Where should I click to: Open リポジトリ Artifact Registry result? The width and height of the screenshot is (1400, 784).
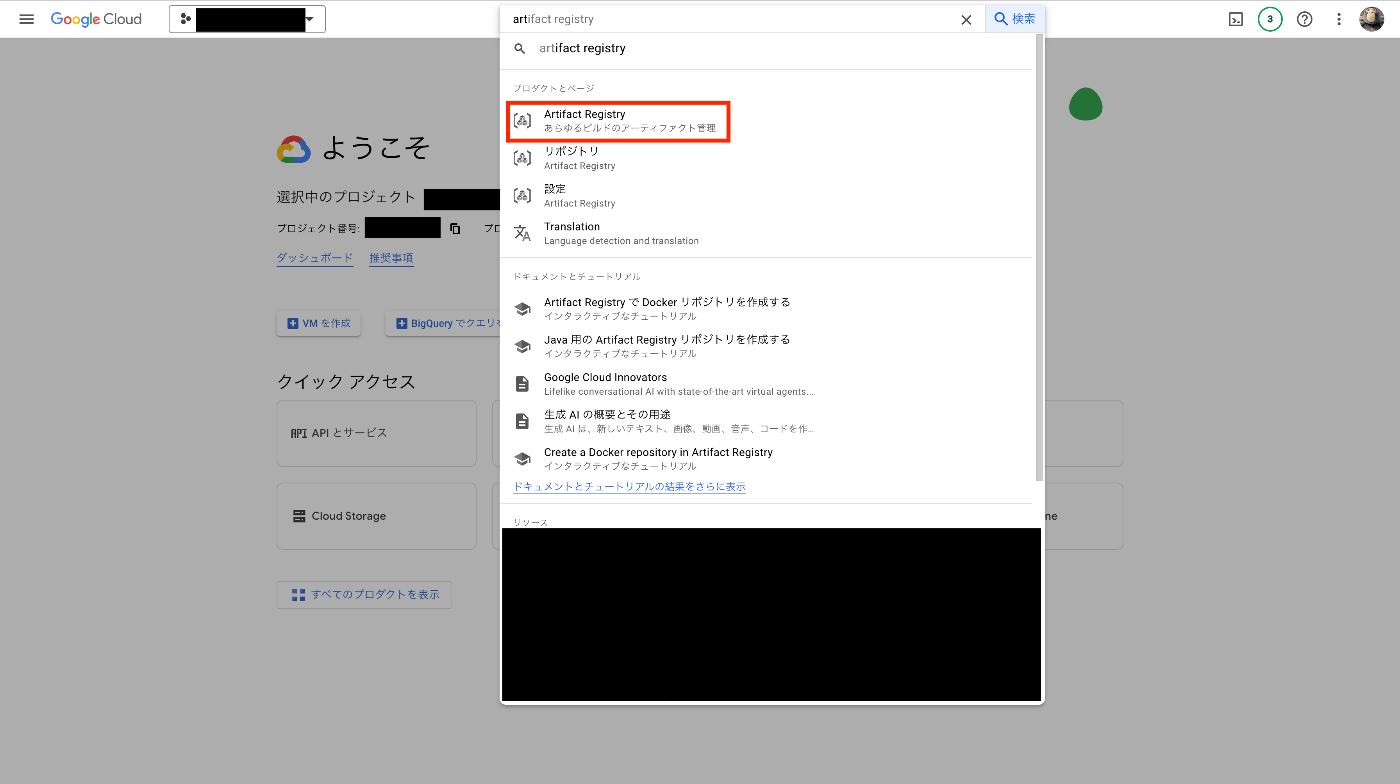[768, 158]
